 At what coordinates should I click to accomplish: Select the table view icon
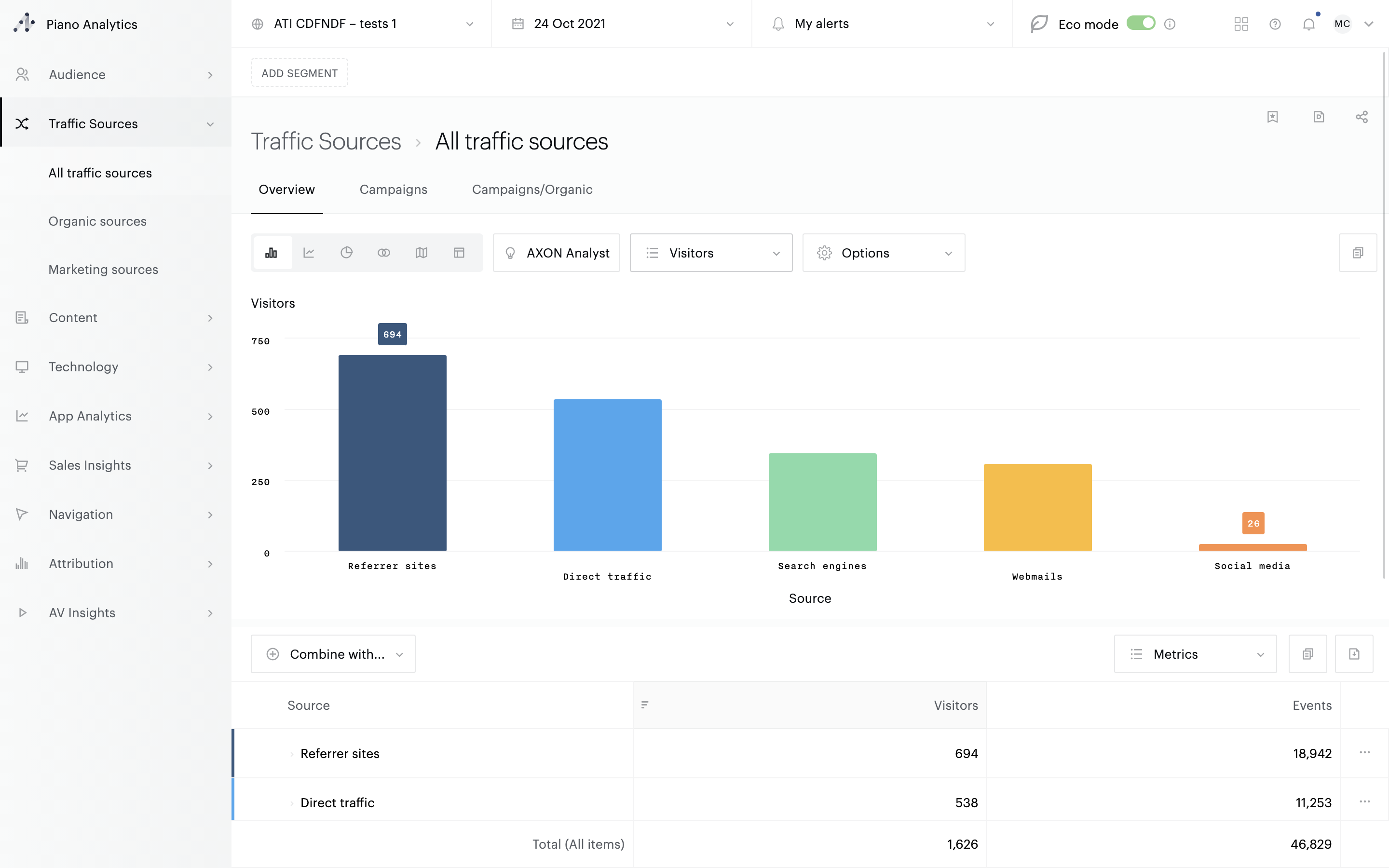tap(459, 253)
